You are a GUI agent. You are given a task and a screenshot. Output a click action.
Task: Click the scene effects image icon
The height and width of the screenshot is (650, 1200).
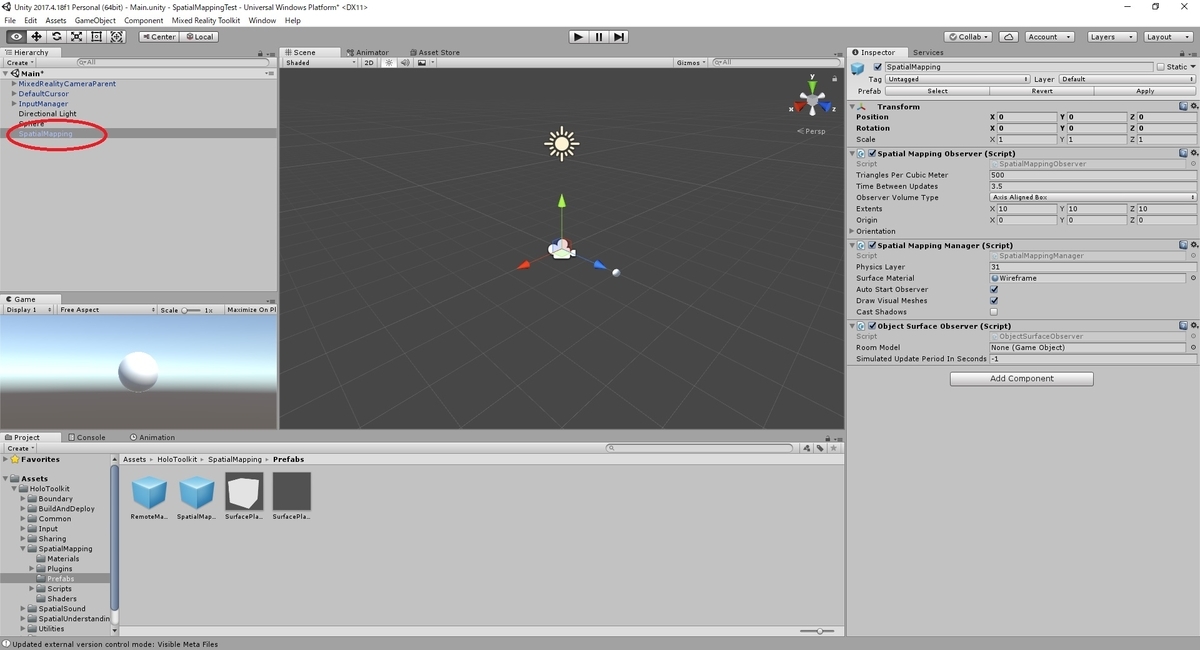pyautogui.click(x=422, y=62)
